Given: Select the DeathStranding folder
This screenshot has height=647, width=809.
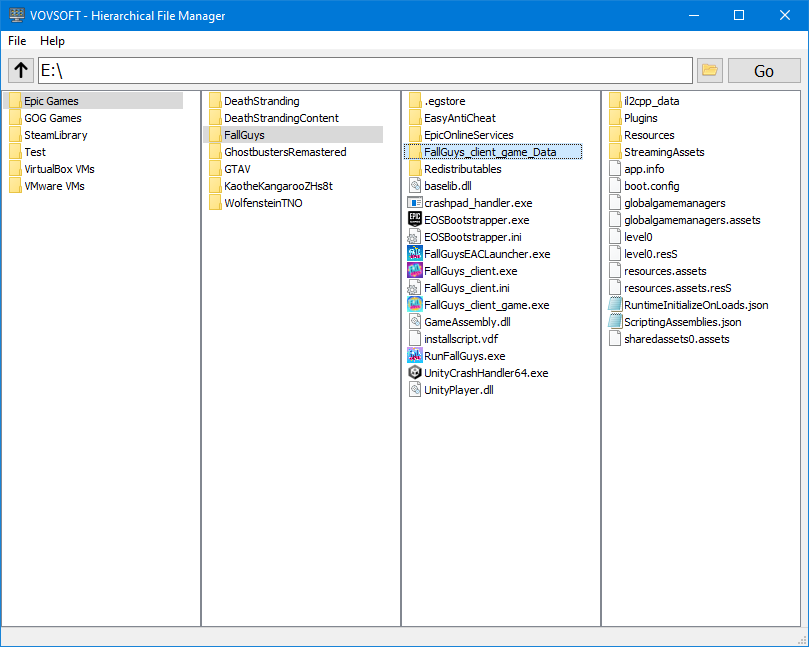Looking at the screenshot, I should (x=261, y=101).
